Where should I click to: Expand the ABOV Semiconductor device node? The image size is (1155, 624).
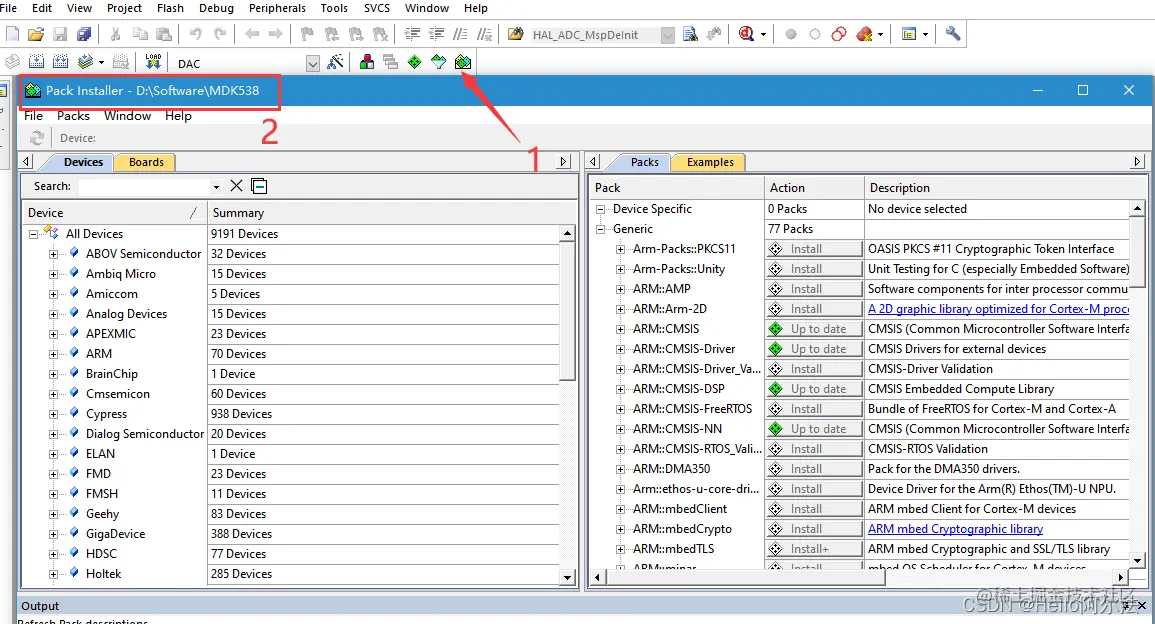53,254
